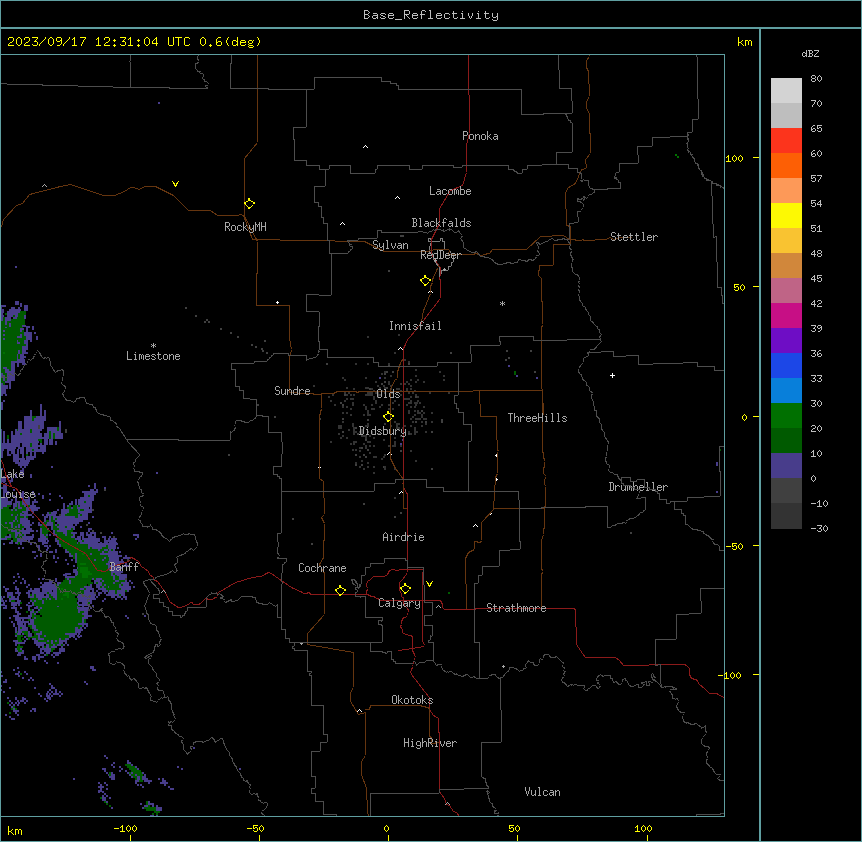Click the Olds label
Screen dimensions: 862x842
pyautogui.click(x=388, y=394)
